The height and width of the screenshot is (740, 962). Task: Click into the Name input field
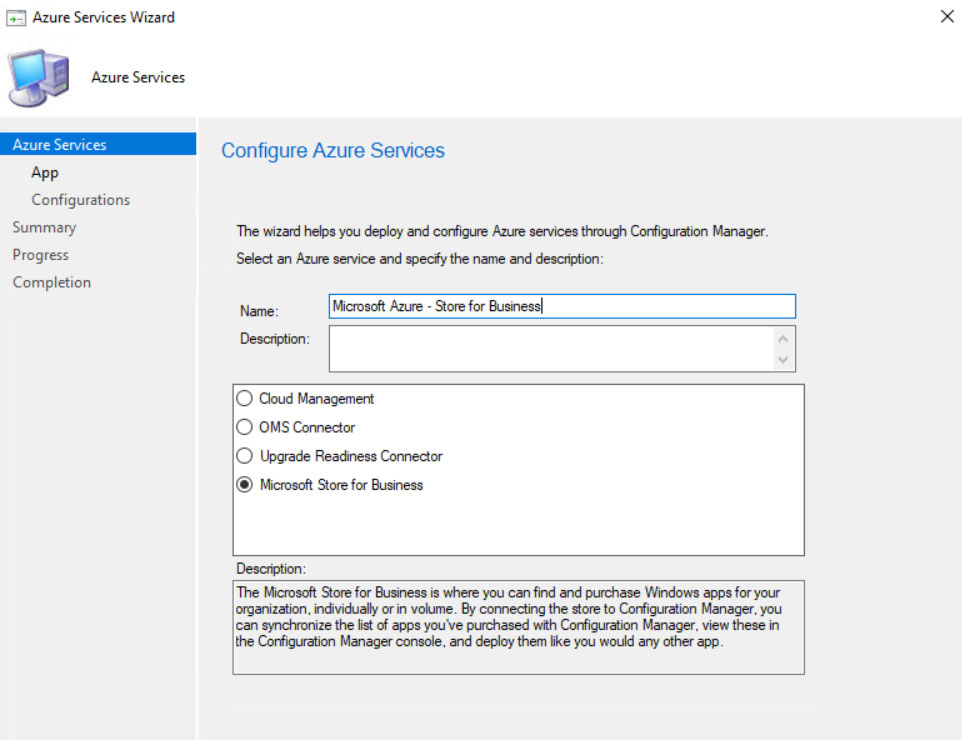tap(562, 306)
